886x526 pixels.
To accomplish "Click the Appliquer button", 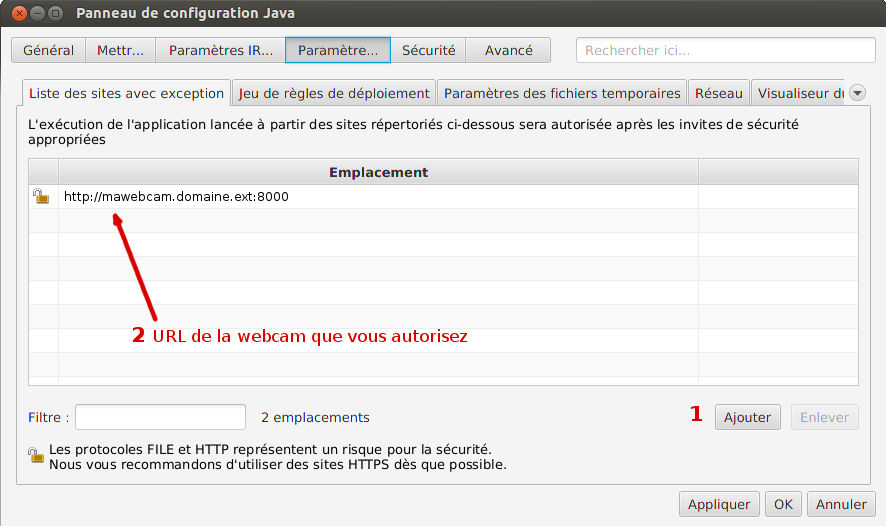I will pyautogui.click(x=719, y=504).
